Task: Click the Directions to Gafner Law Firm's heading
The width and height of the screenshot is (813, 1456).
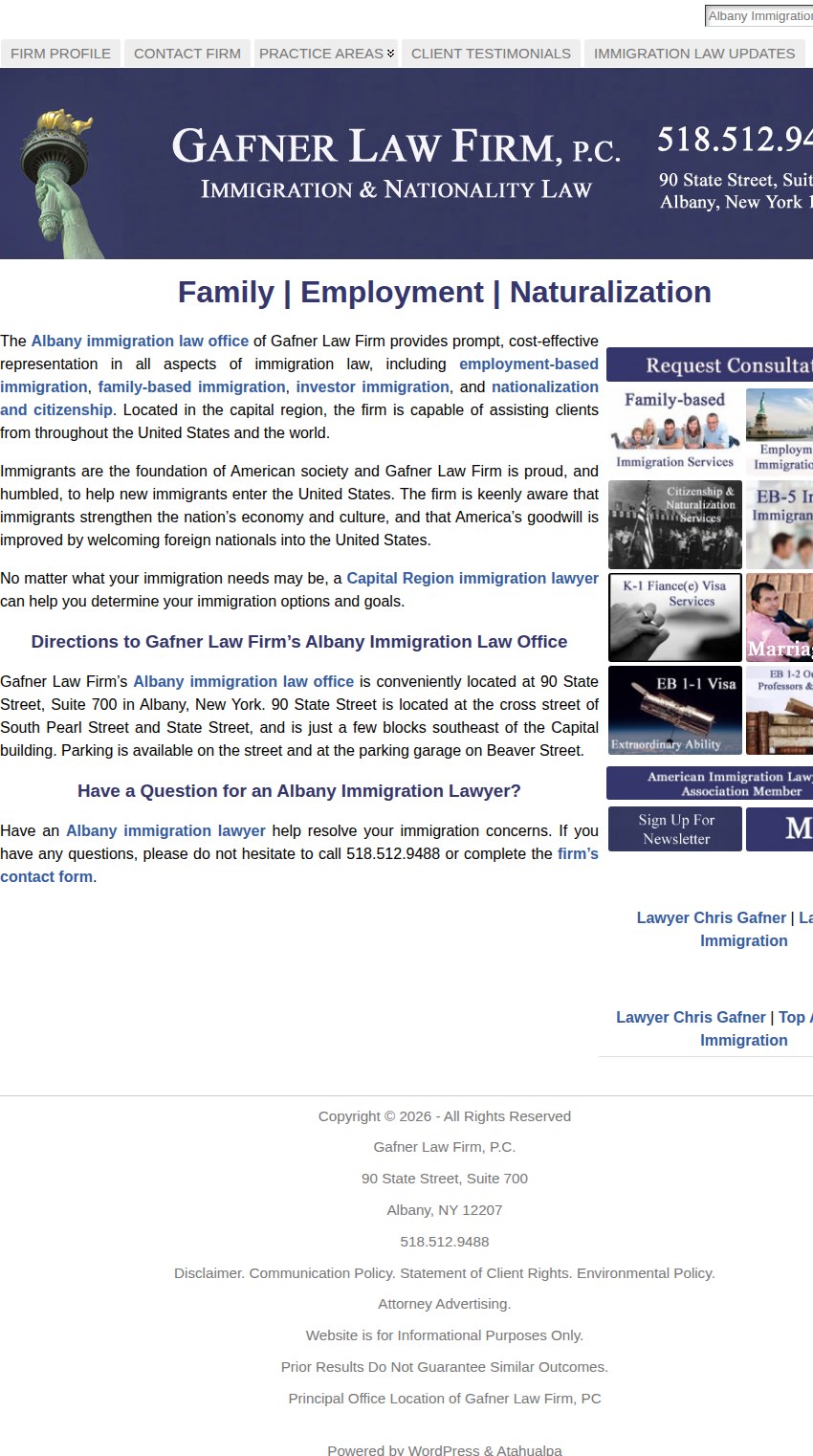Action: click(x=299, y=642)
